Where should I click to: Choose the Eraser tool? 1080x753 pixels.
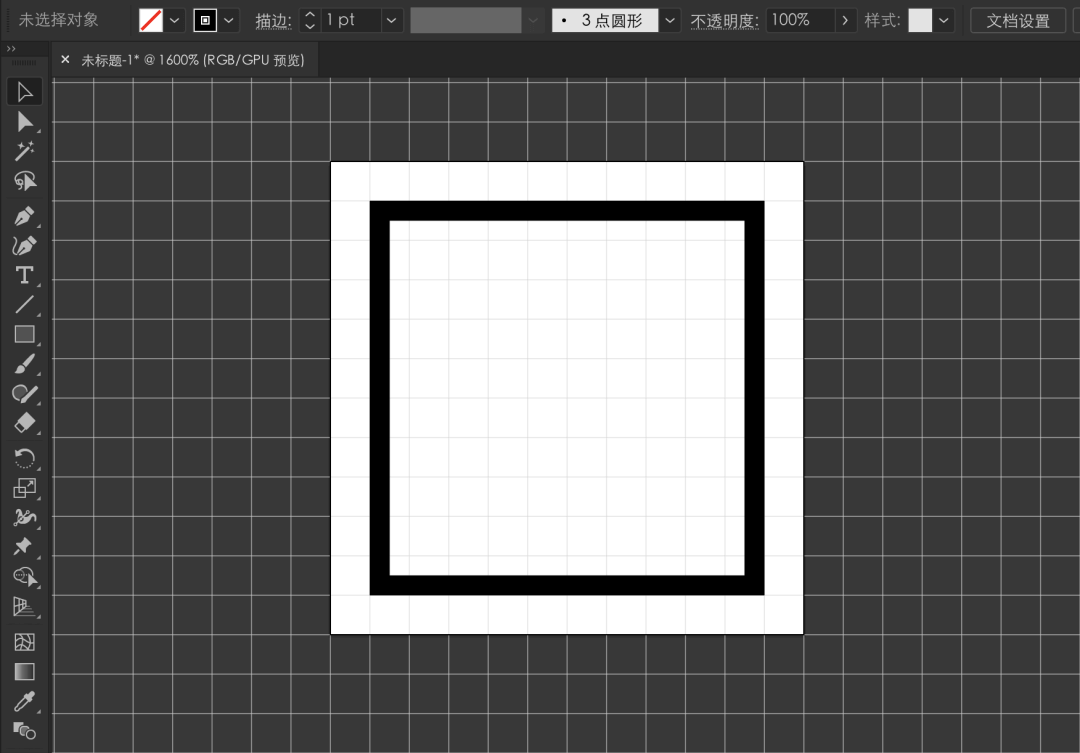coord(25,422)
